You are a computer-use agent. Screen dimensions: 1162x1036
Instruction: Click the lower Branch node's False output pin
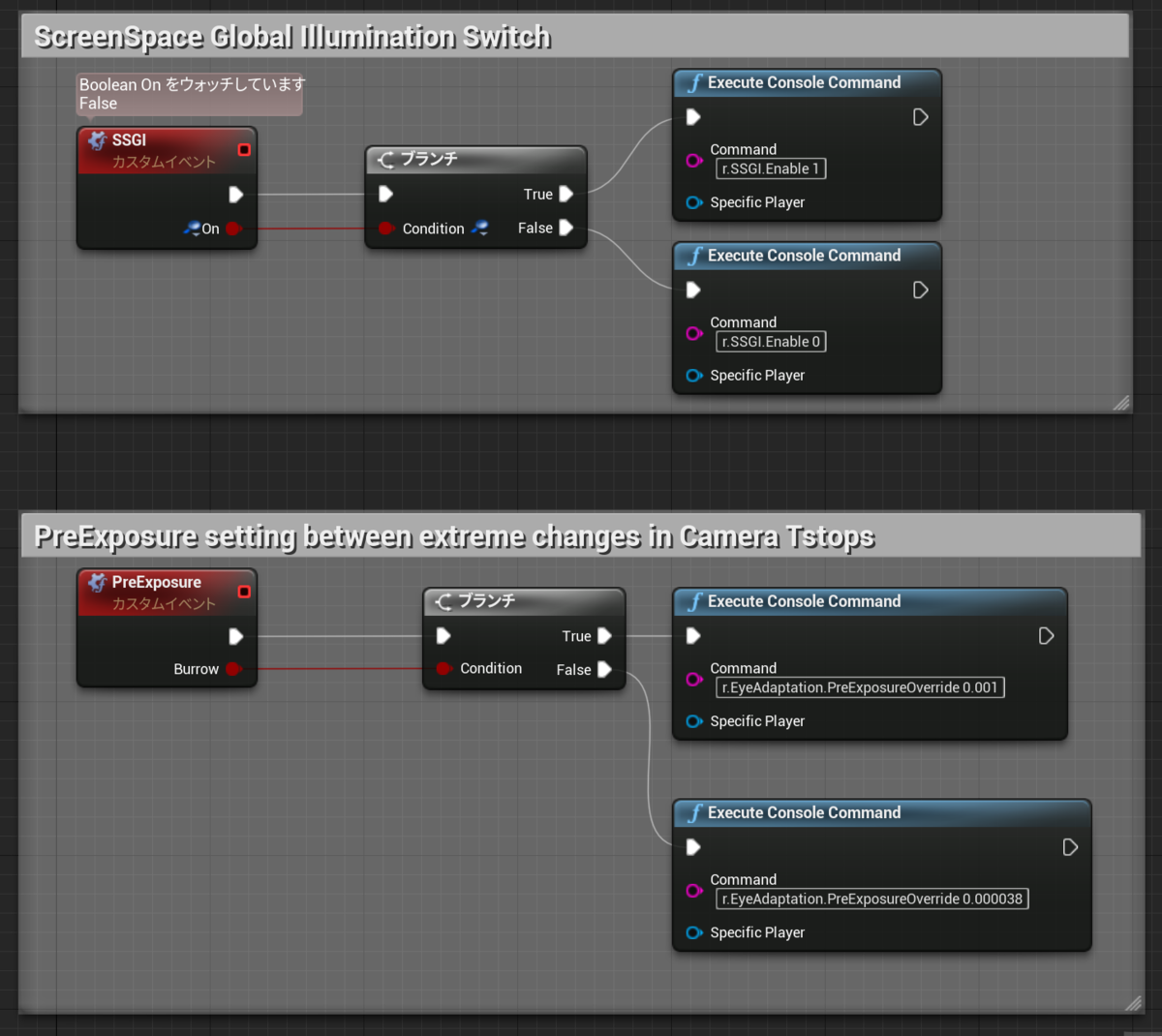(604, 669)
